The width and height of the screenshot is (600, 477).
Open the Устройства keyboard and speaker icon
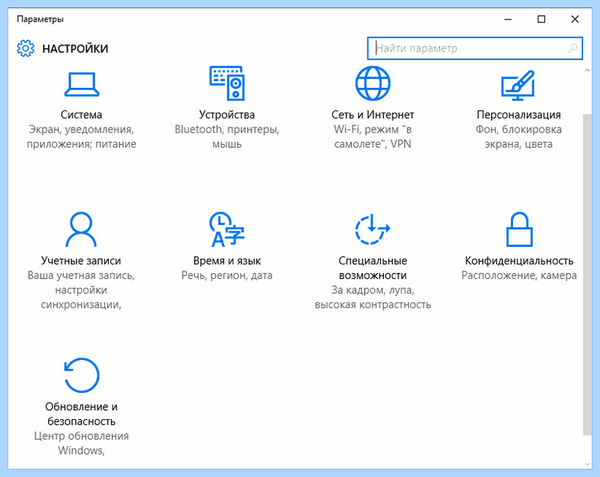[227, 83]
